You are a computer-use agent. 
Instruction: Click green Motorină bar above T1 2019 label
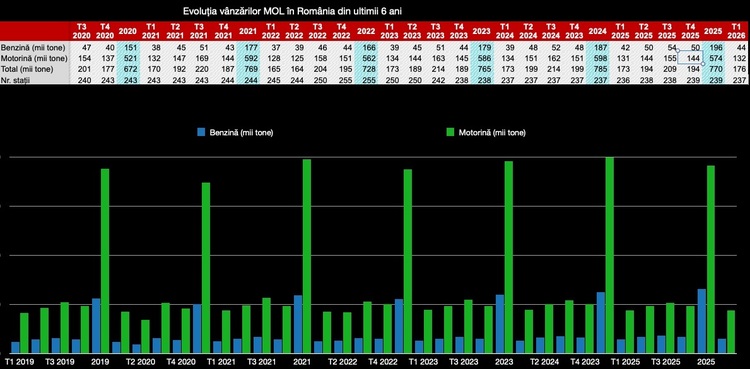[x=24, y=333]
